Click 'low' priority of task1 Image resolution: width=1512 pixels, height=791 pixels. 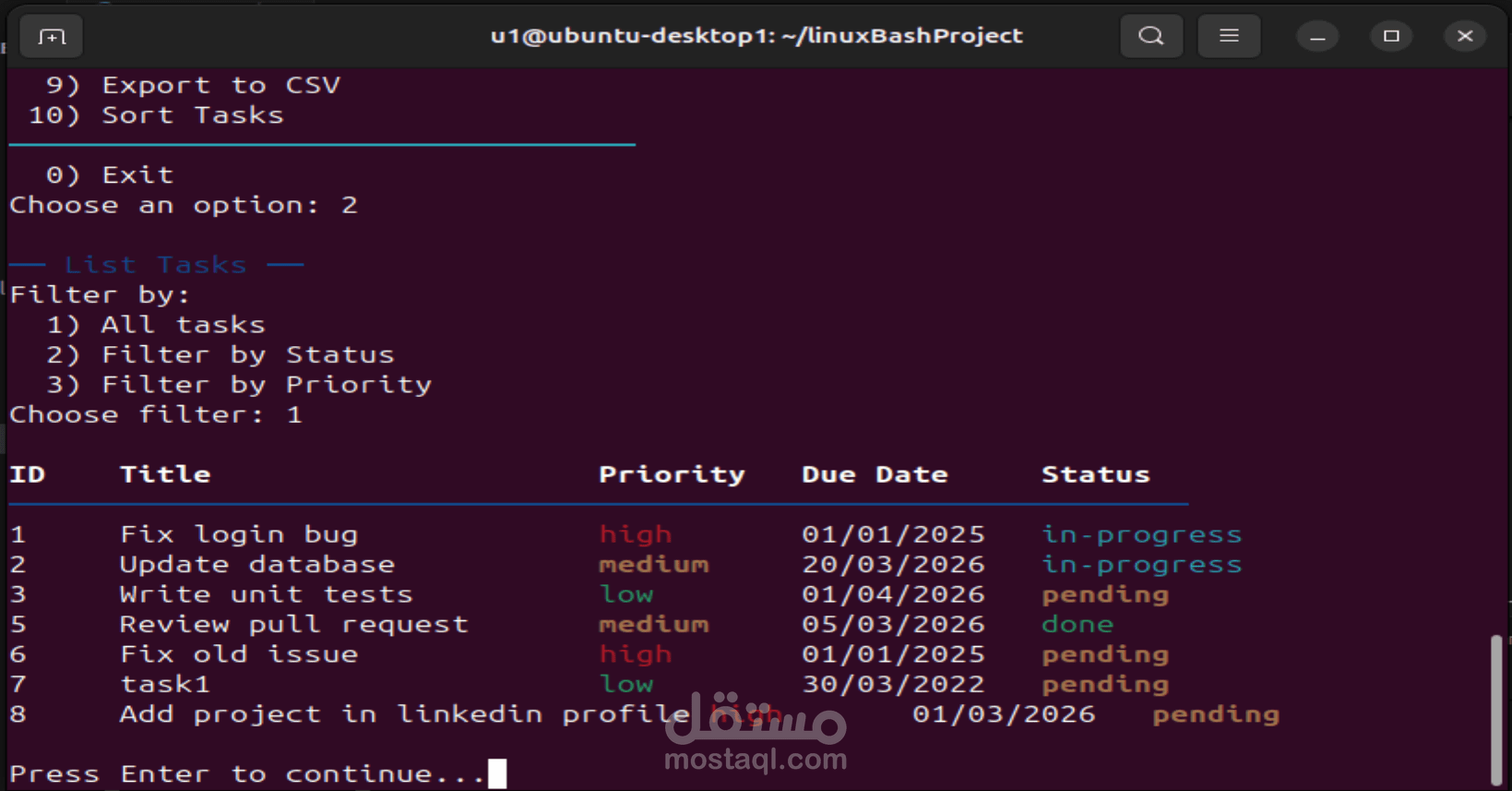pyautogui.click(x=626, y=684)
